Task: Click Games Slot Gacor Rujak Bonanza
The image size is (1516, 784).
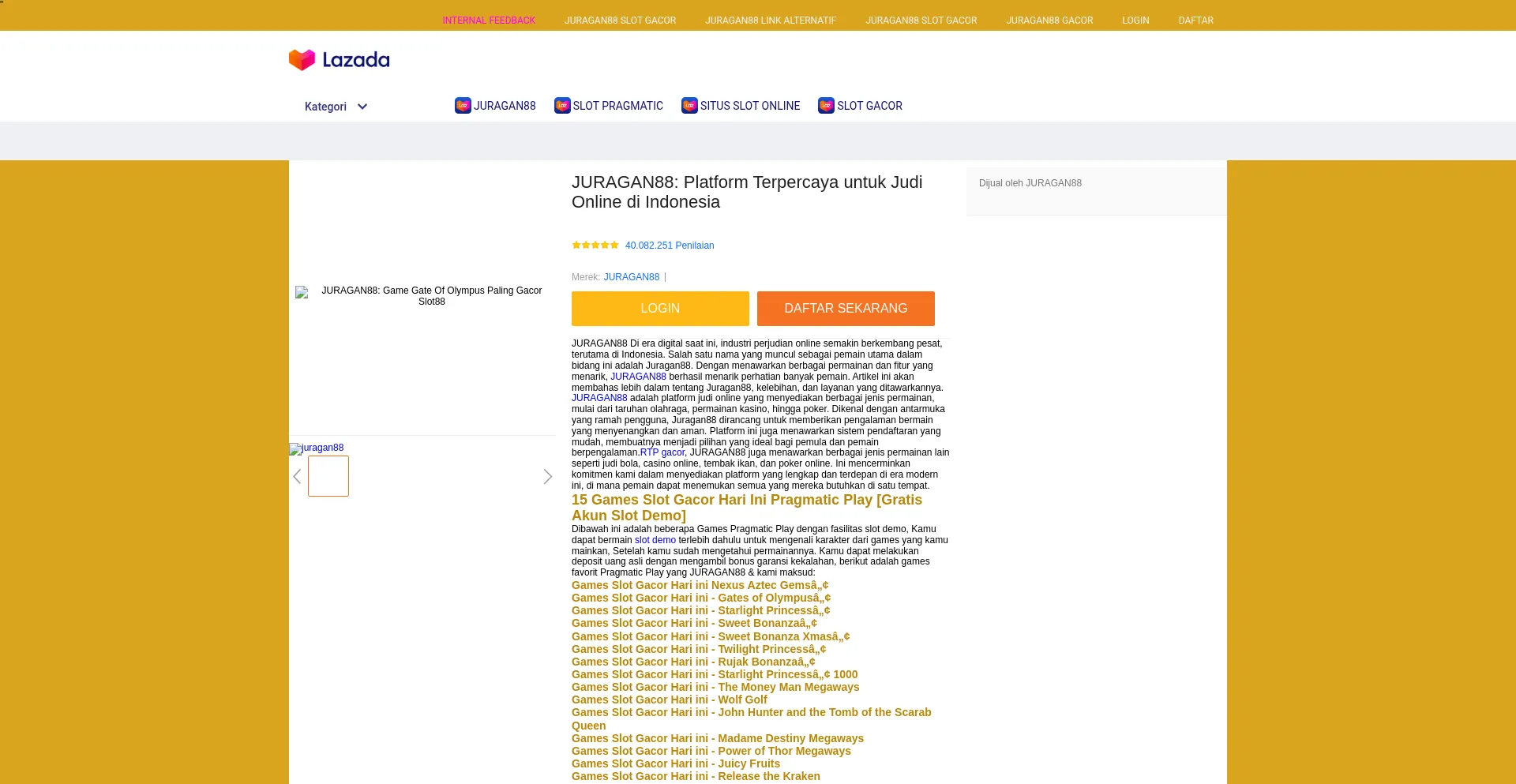Action: click(693, 662)
